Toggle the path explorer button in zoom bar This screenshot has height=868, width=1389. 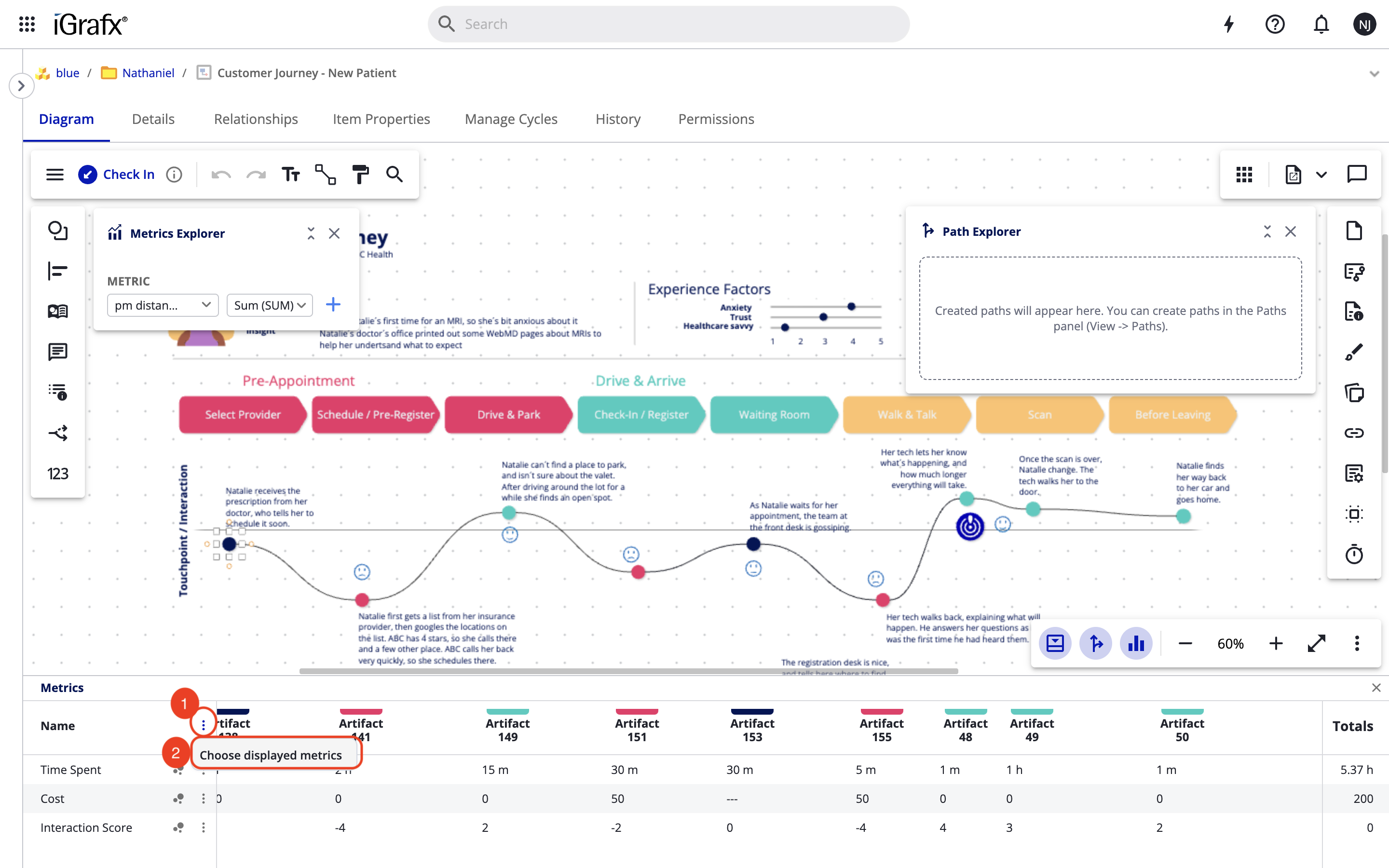click(1096, 644)
